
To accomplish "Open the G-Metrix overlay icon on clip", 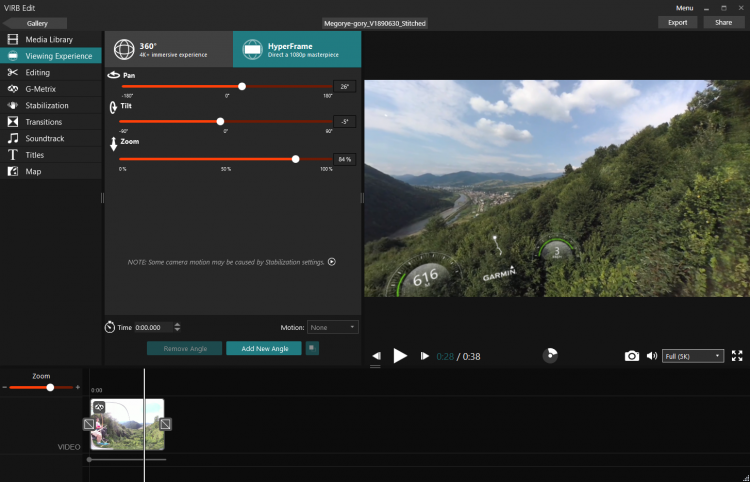I will [99, 407].
